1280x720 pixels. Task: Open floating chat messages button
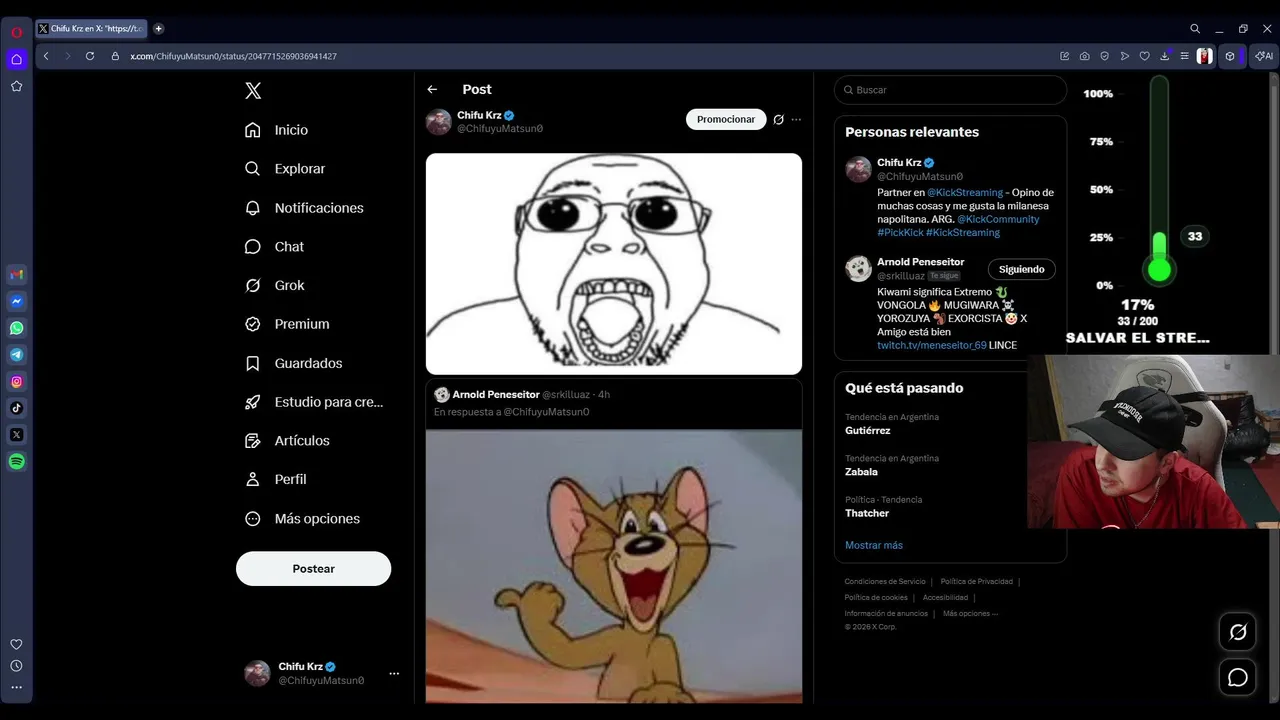pos(1238,678)
